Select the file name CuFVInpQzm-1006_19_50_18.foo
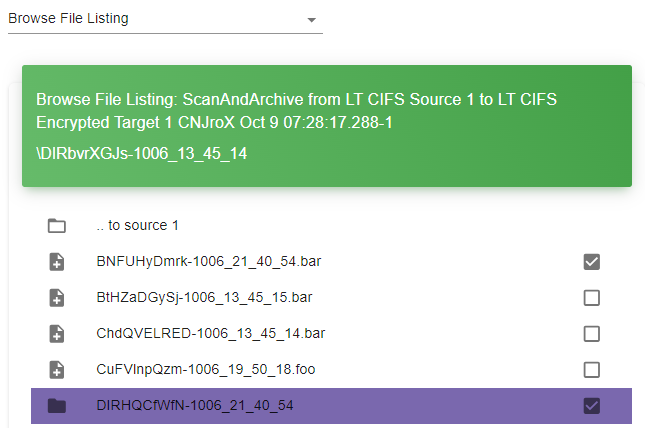The image size is (645, 428). (x=206, y=369)
